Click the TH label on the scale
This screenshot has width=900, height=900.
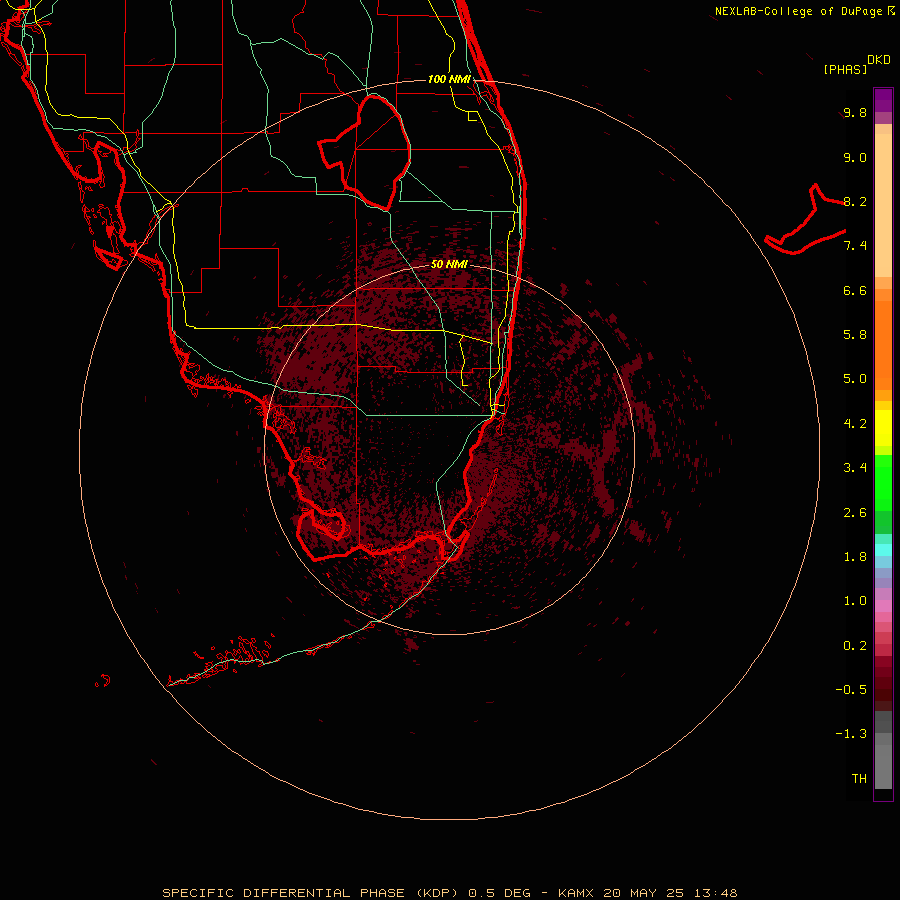pyautogui.click(x=859, y=778)
